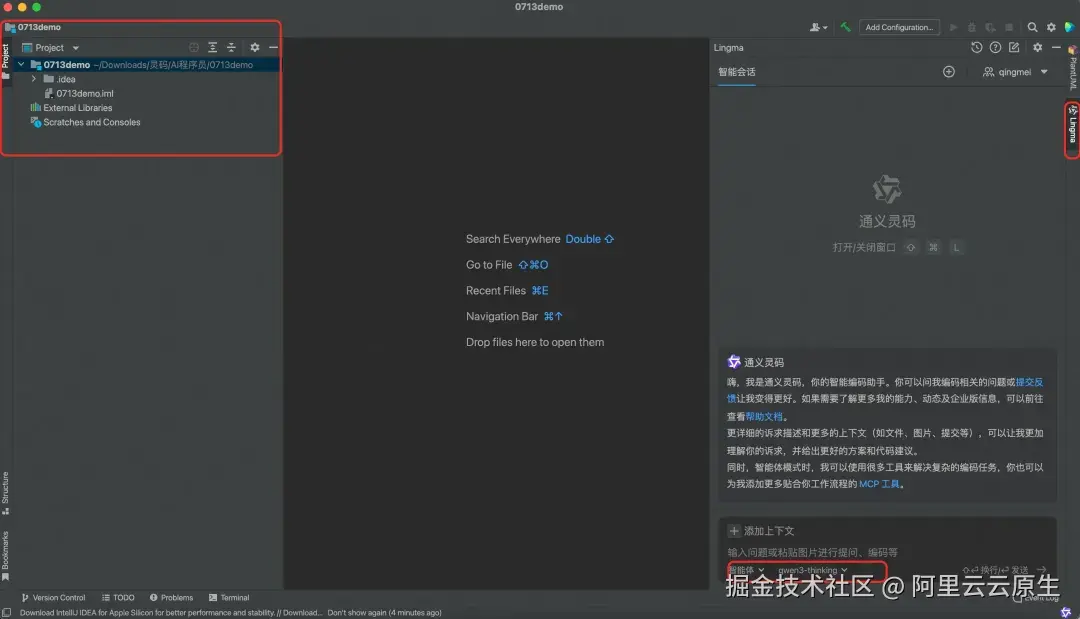Select Scratches and Consoles node
Screen dimensions: 1080x619
(x=91, y=122)
